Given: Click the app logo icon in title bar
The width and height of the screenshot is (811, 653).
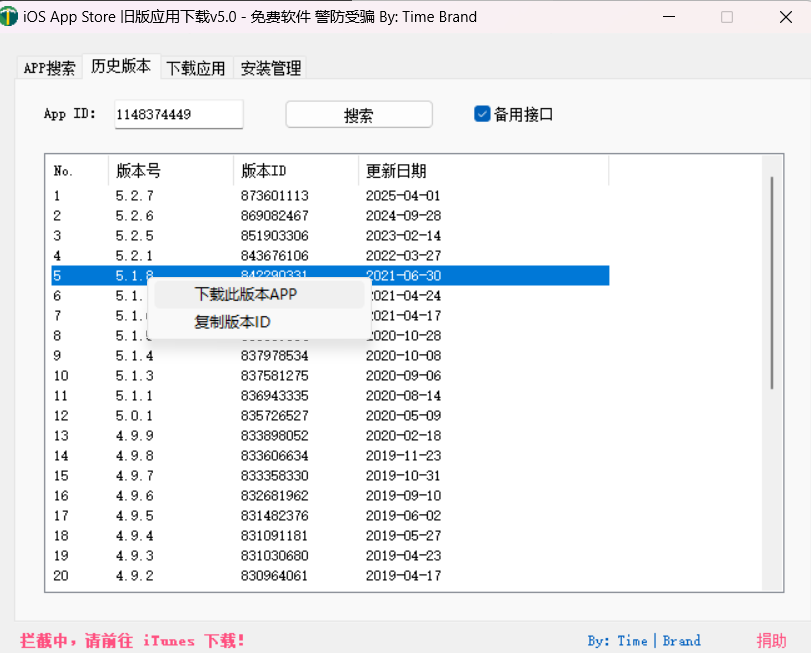Looking at the screenshot, I should click(8, 17).
